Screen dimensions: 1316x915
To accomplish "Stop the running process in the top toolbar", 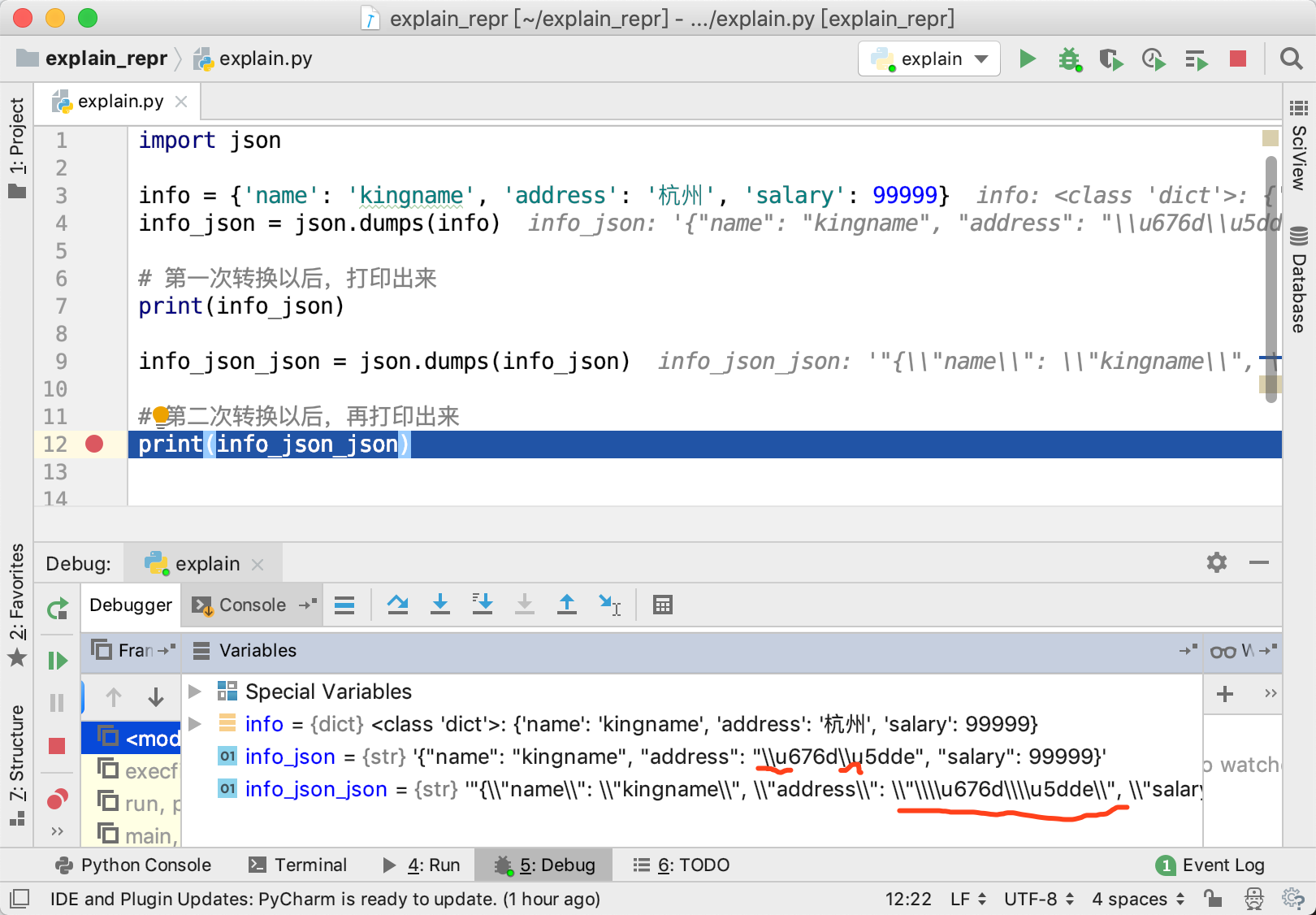I will (1237, 59).
